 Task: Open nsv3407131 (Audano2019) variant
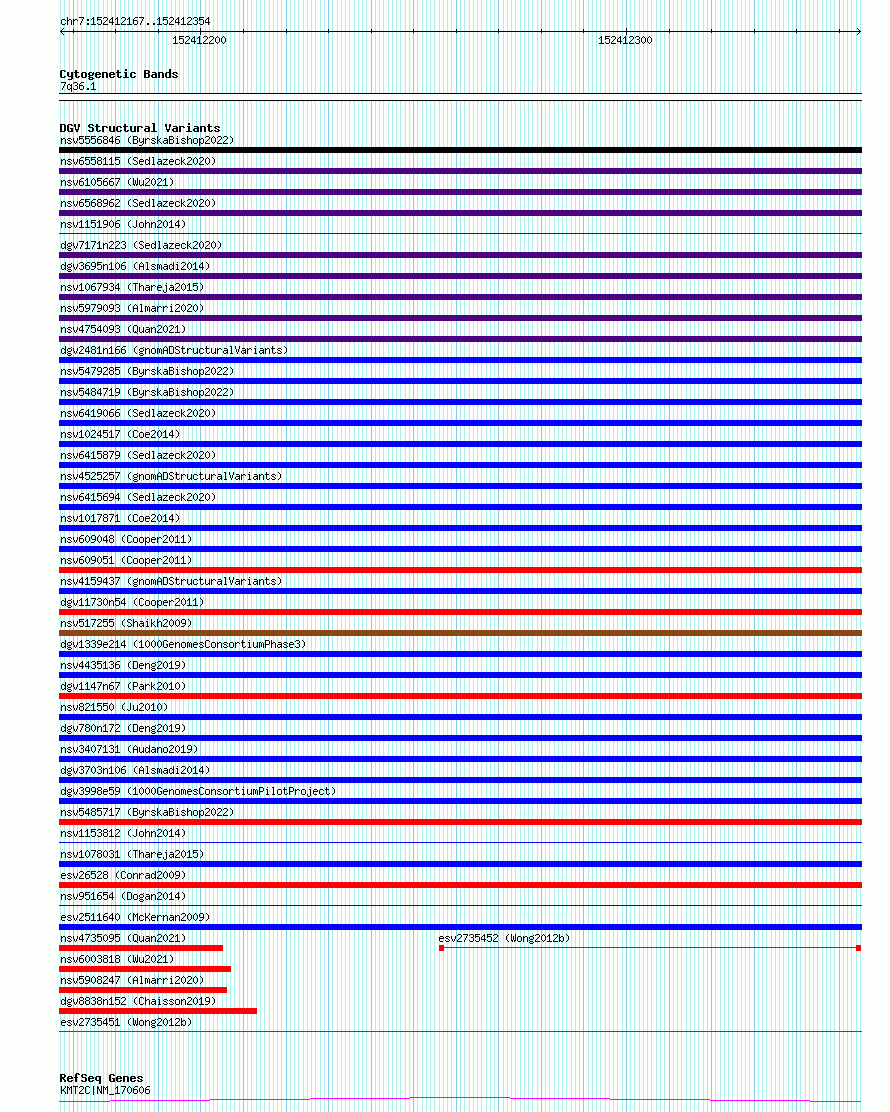[128, 750]
